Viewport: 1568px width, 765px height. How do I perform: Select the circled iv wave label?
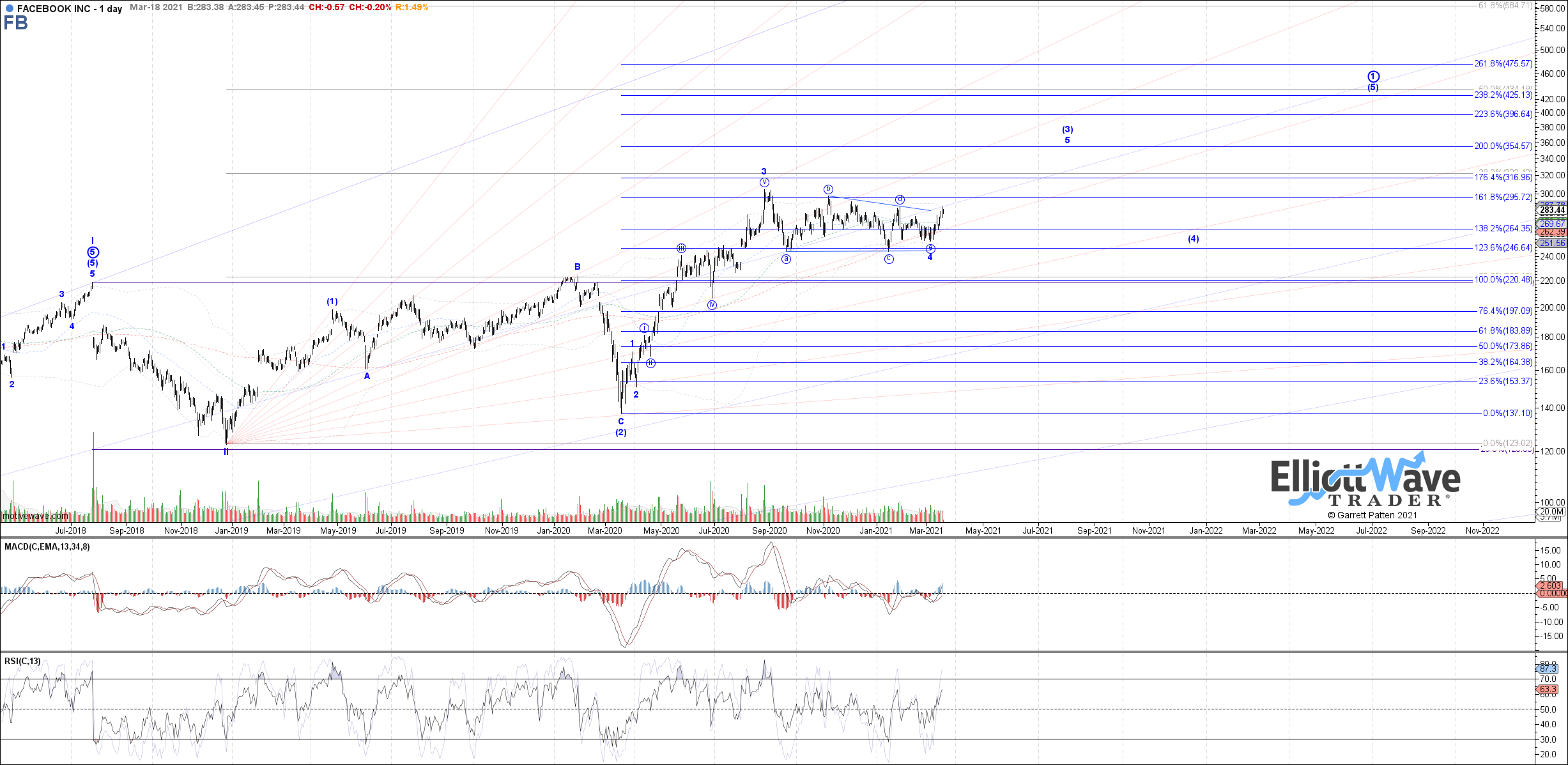[712, 305]
